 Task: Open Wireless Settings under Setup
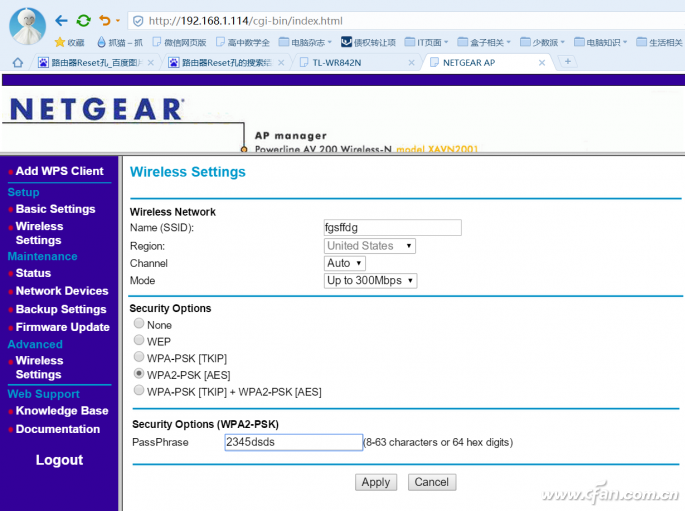tap(39, 233)
